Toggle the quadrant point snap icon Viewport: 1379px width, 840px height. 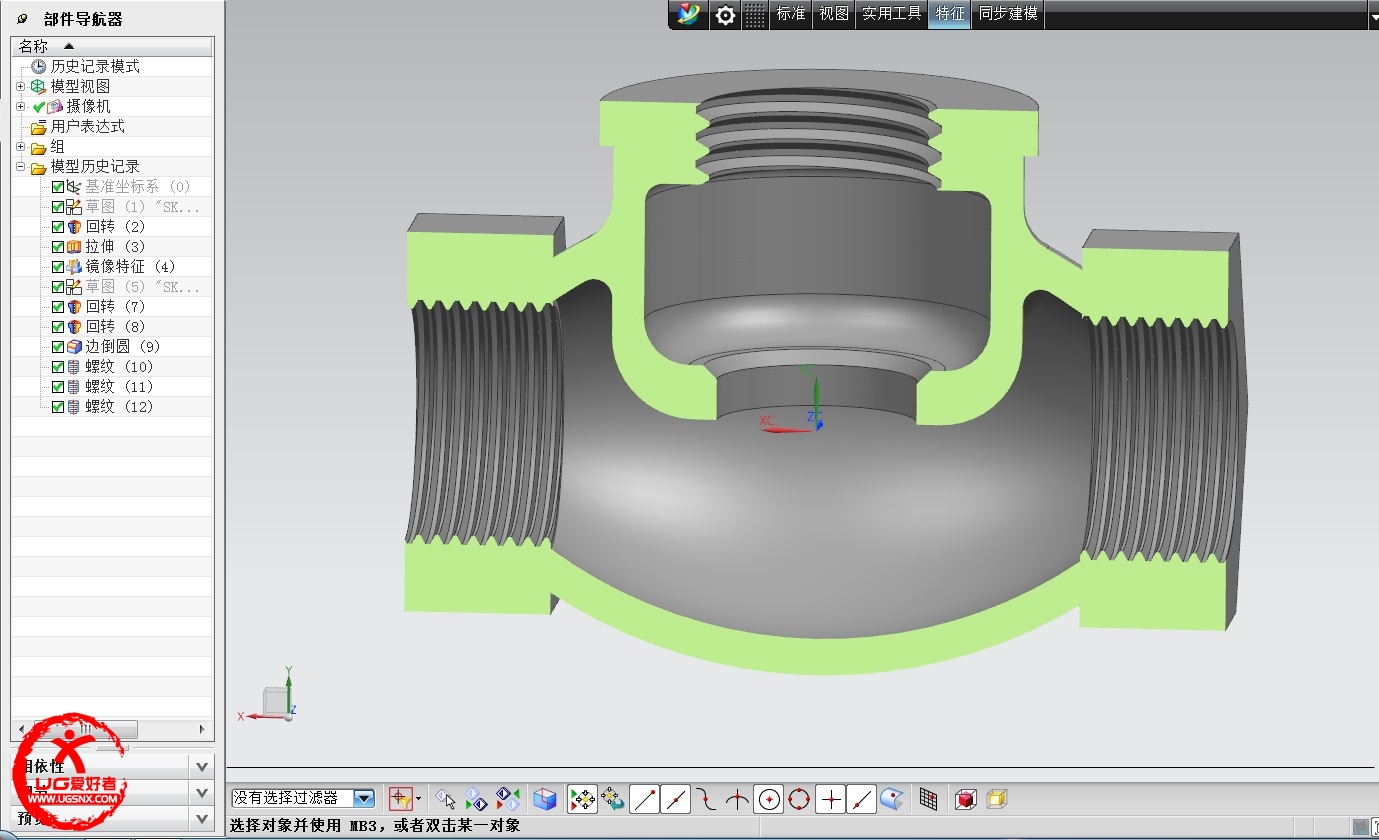[799, 799]
